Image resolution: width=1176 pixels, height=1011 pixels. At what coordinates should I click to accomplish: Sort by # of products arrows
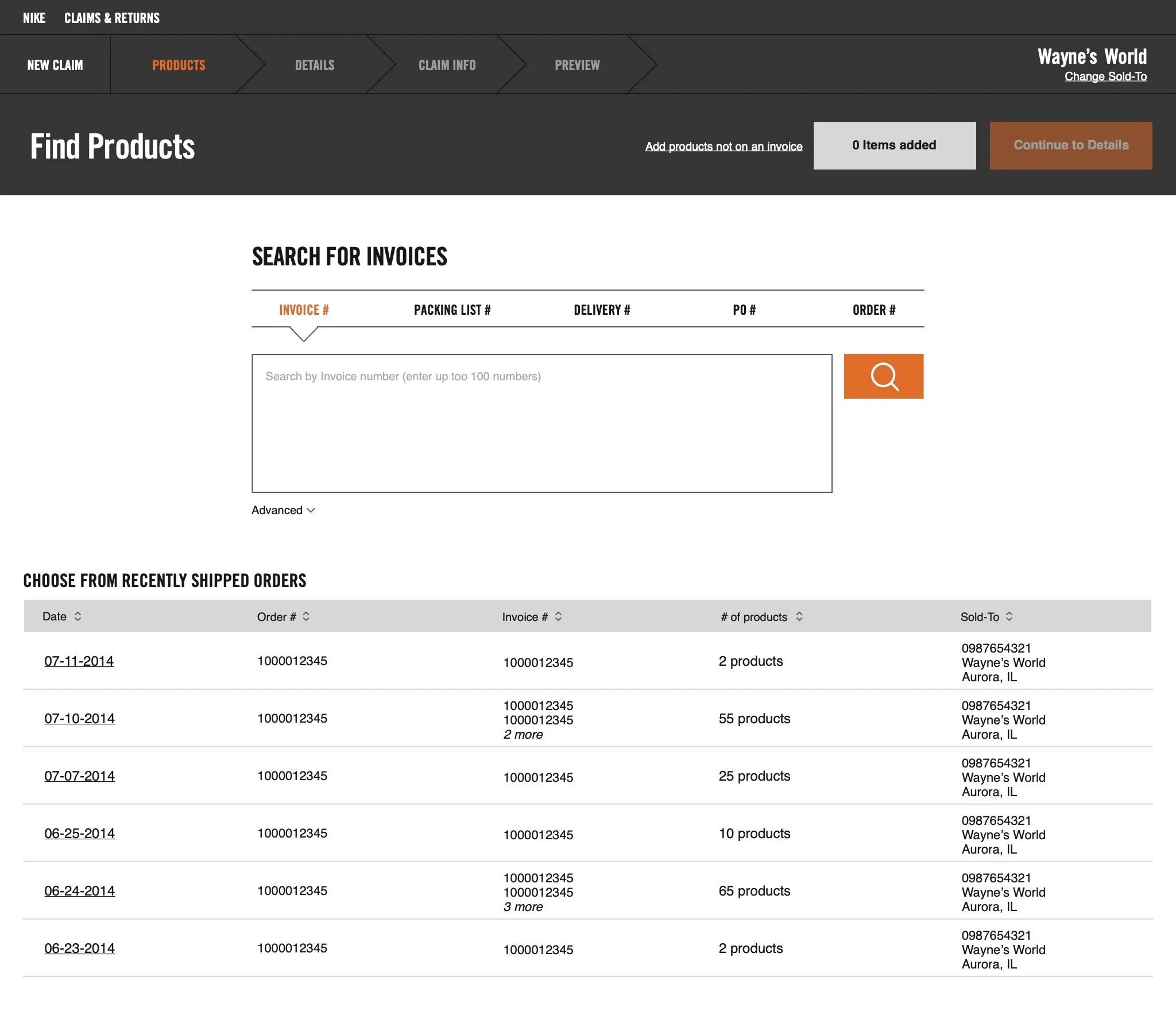[x=799, y=616]
